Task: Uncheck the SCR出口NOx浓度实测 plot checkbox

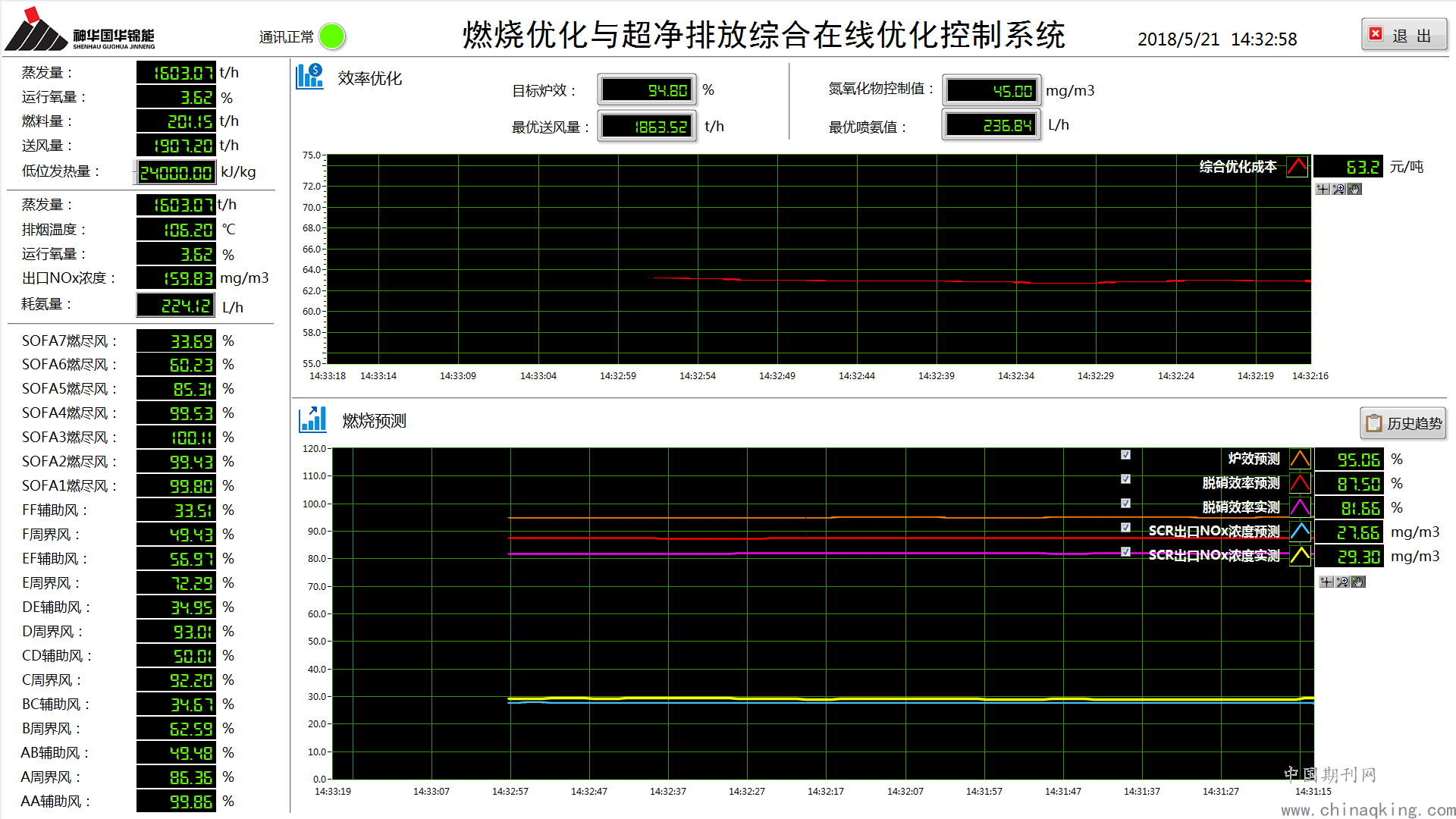Action: [x=1126, y=551]
